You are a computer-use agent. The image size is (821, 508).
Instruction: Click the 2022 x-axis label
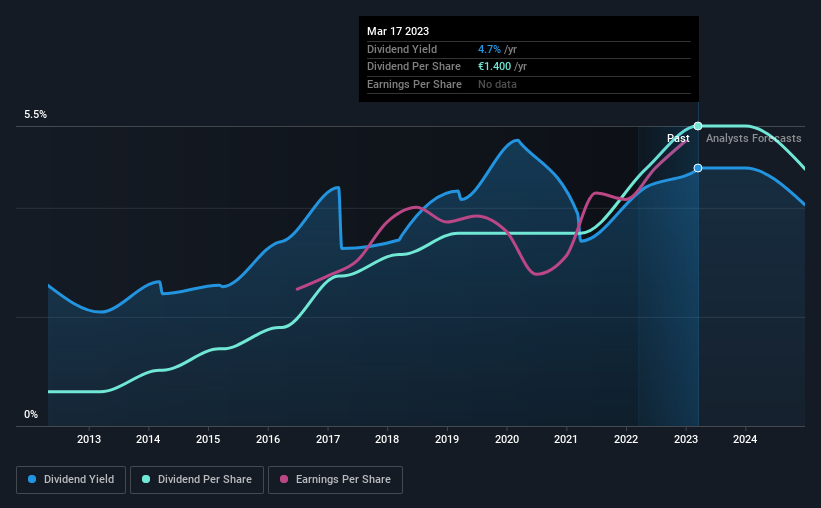626,439
